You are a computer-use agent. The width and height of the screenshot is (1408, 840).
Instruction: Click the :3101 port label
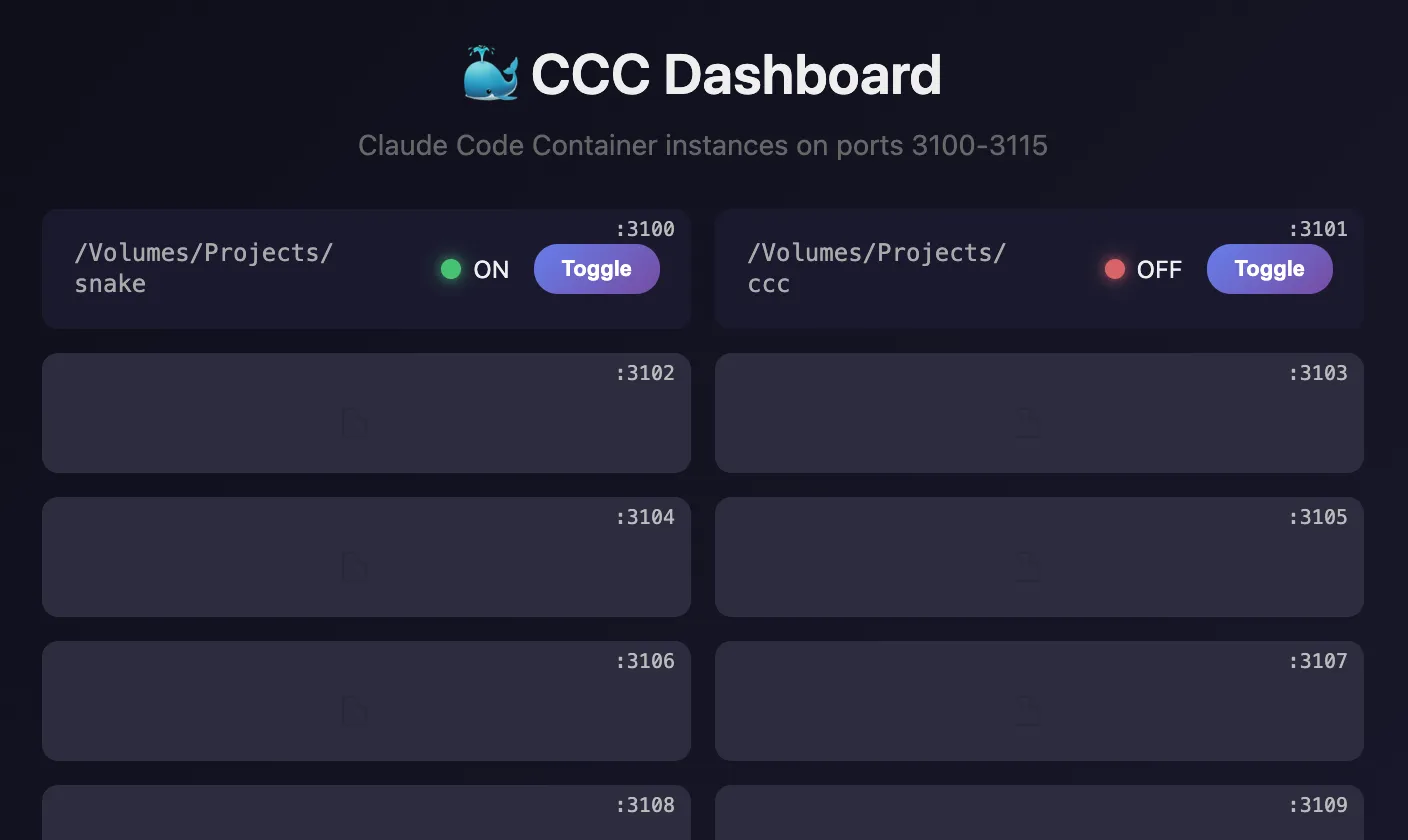pos(1318,229)
